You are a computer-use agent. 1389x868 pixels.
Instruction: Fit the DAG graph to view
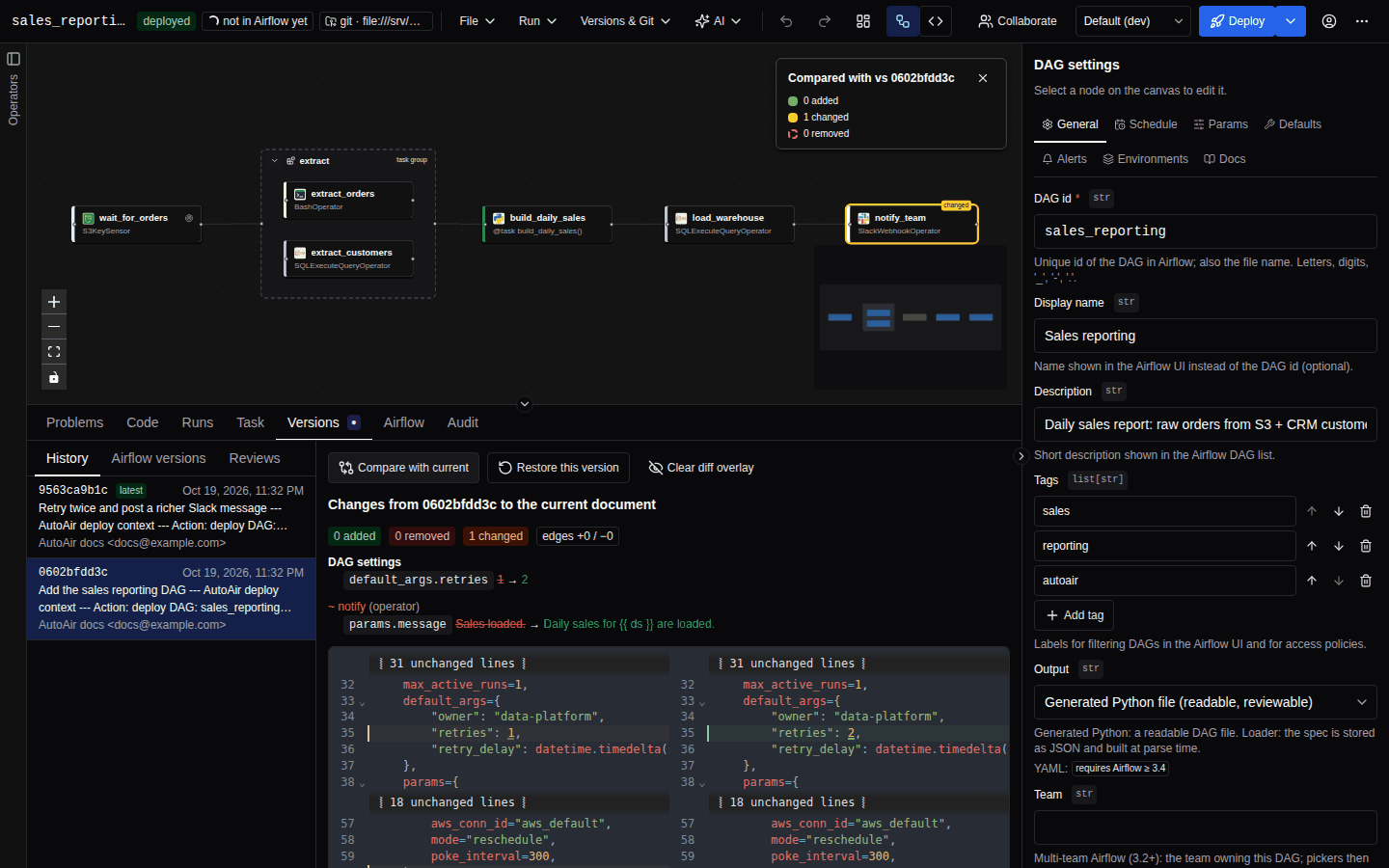(x=54, y=352)
